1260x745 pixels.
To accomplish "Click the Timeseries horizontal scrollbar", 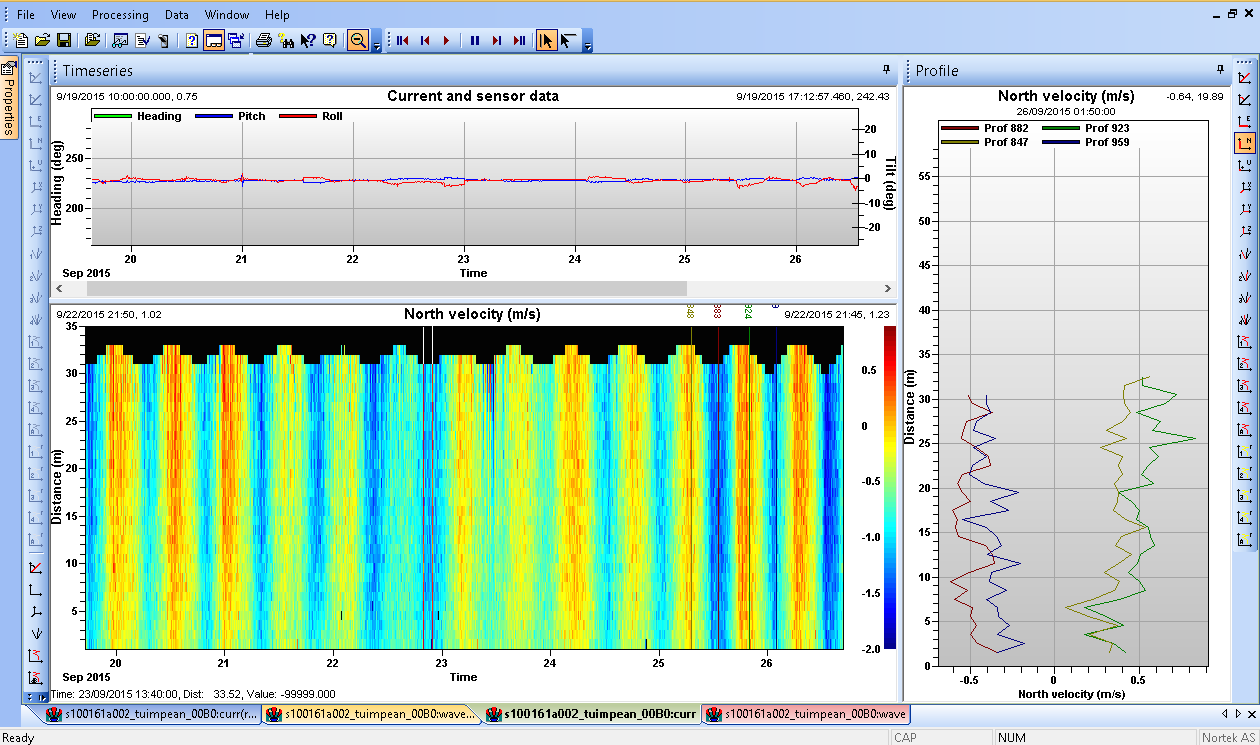I will coord(470,288).
